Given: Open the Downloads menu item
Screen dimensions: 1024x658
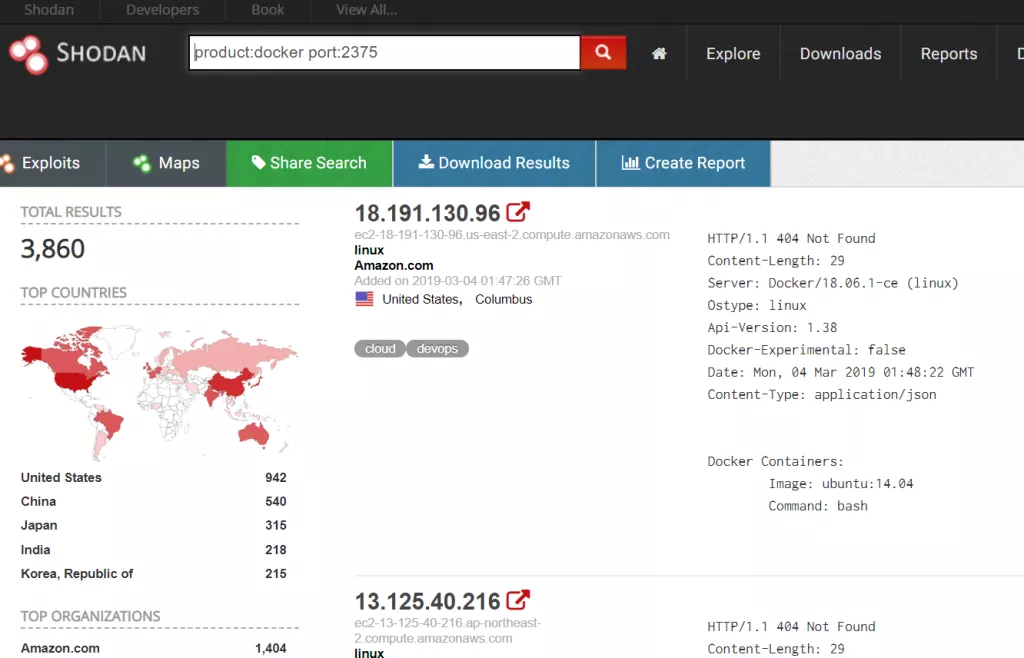Looking at the screenshot, I should click(x=840, y=54).
